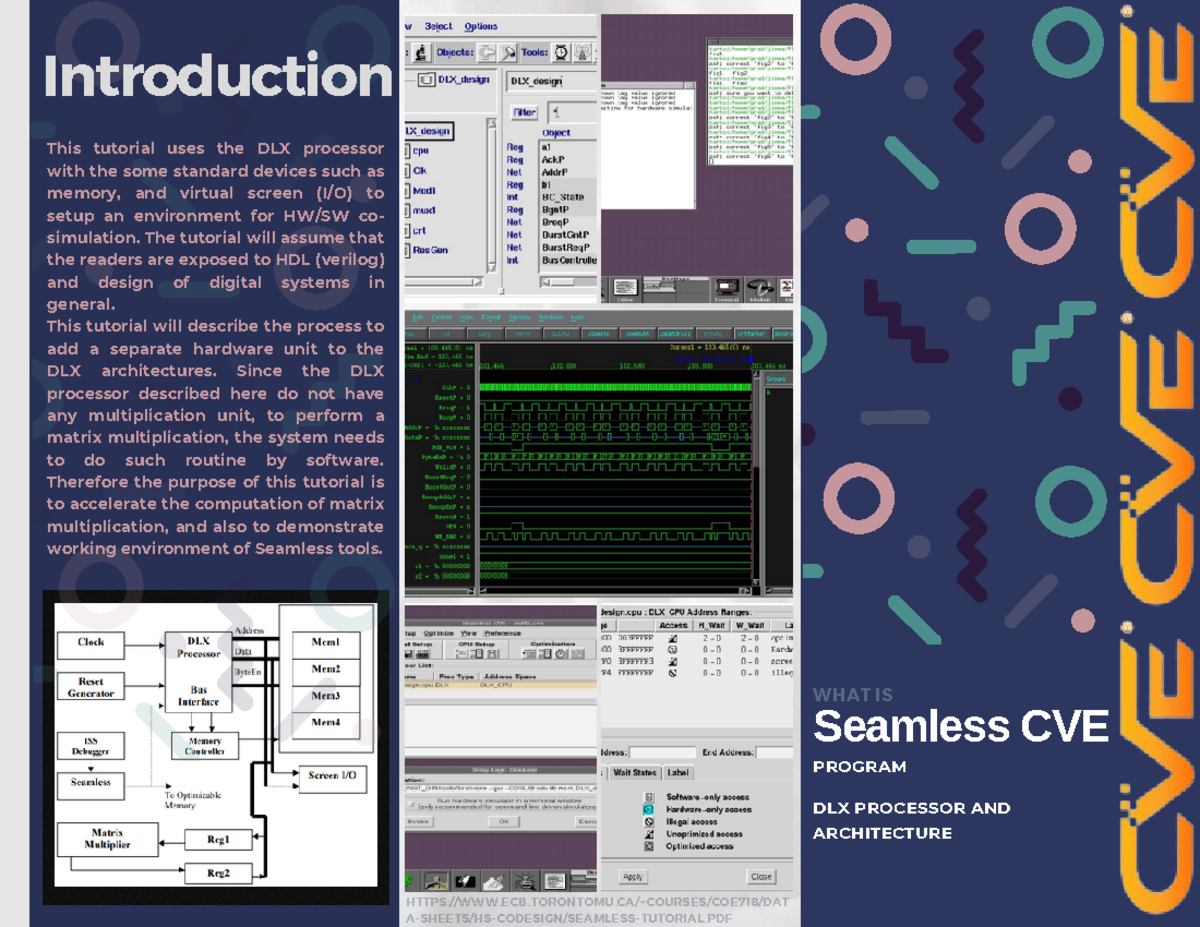
Task: Click inside the End Address input field
Action: (x=774, y=753)
